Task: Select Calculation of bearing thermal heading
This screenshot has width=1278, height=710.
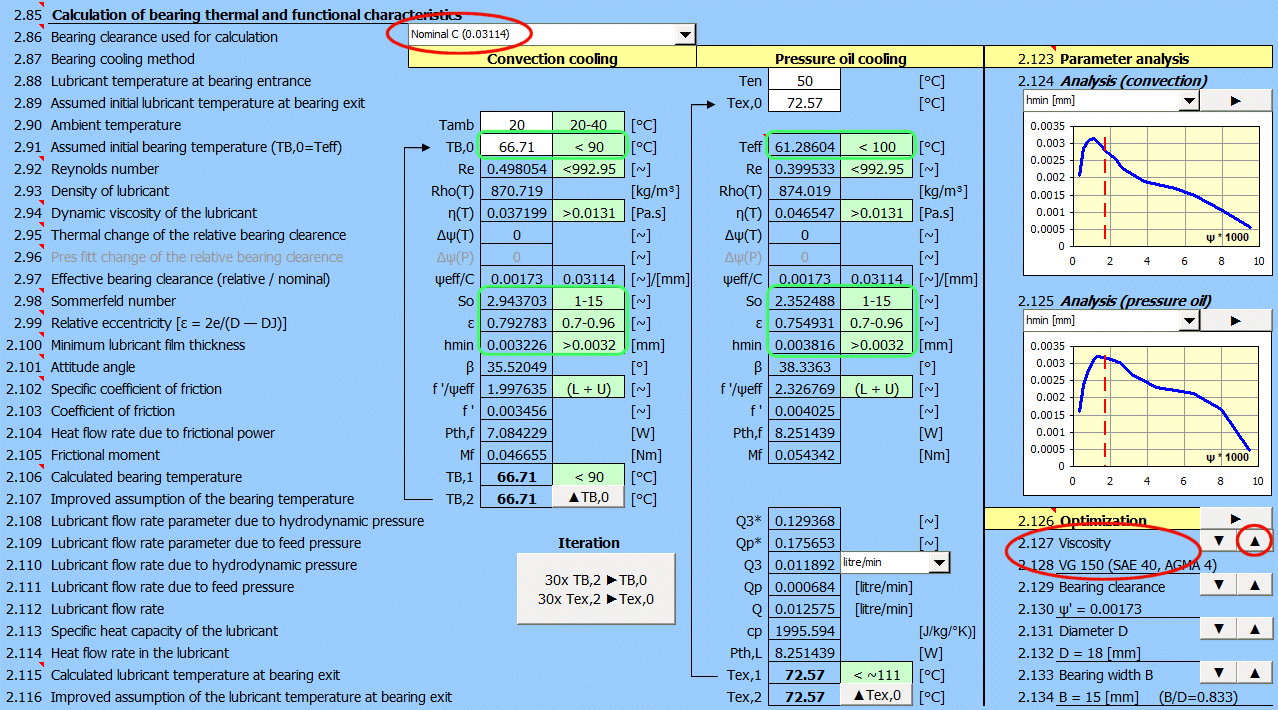Action: [x=256, y=14]
